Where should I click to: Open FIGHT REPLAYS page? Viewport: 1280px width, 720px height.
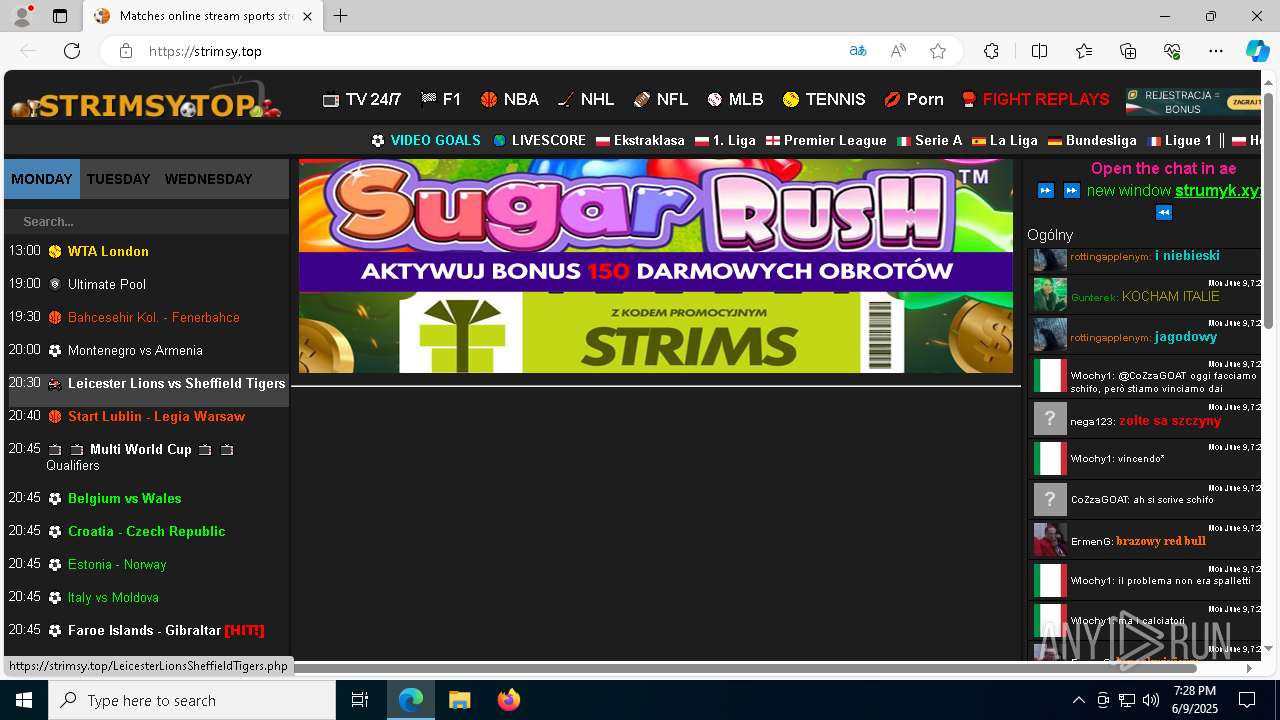pos(1035,99)
